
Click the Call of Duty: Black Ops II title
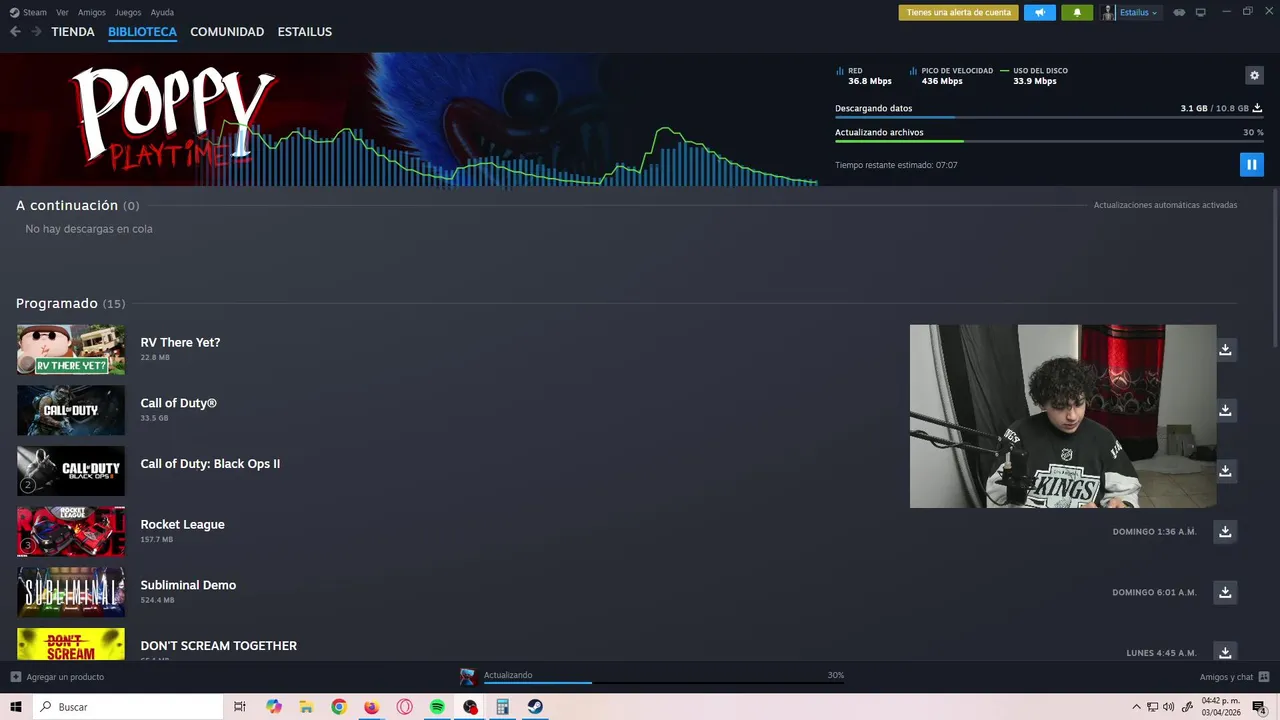click(210, 464)
